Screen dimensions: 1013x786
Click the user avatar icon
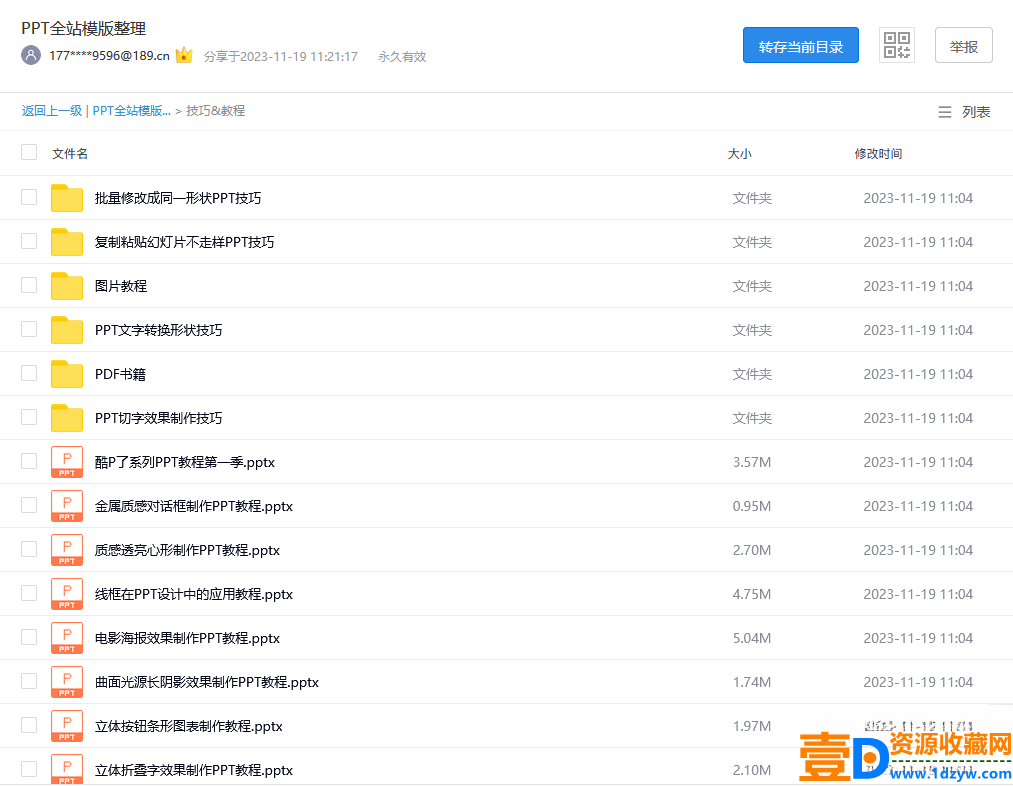tap(31, 56)
